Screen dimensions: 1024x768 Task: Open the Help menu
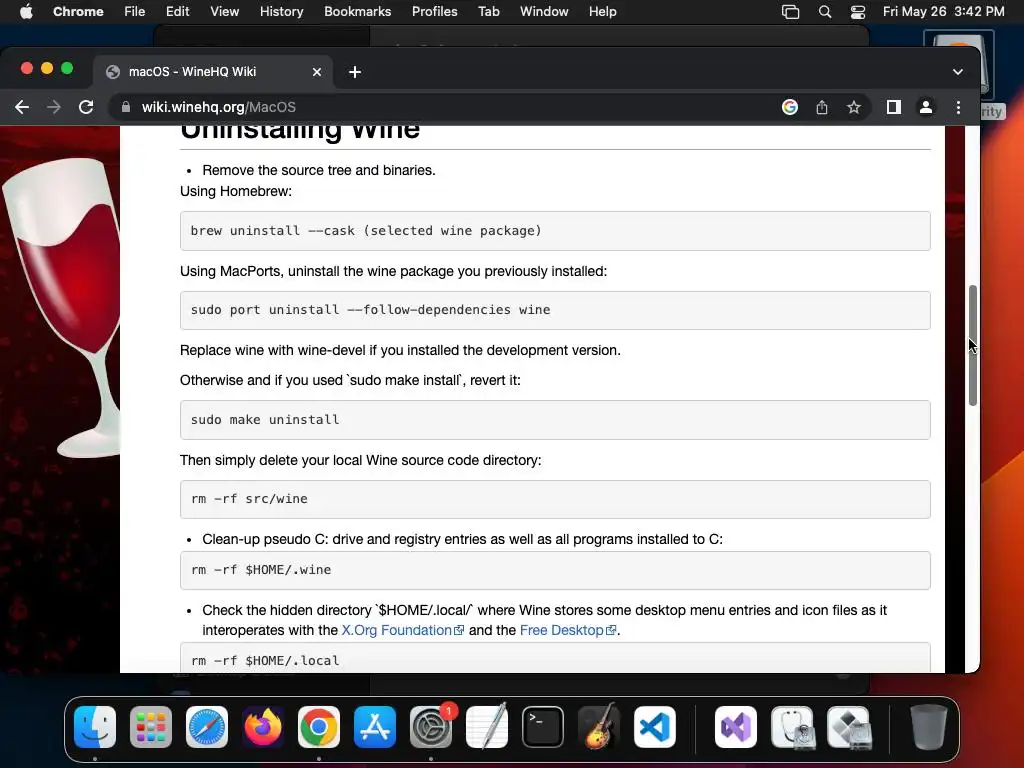pos(602,12)
